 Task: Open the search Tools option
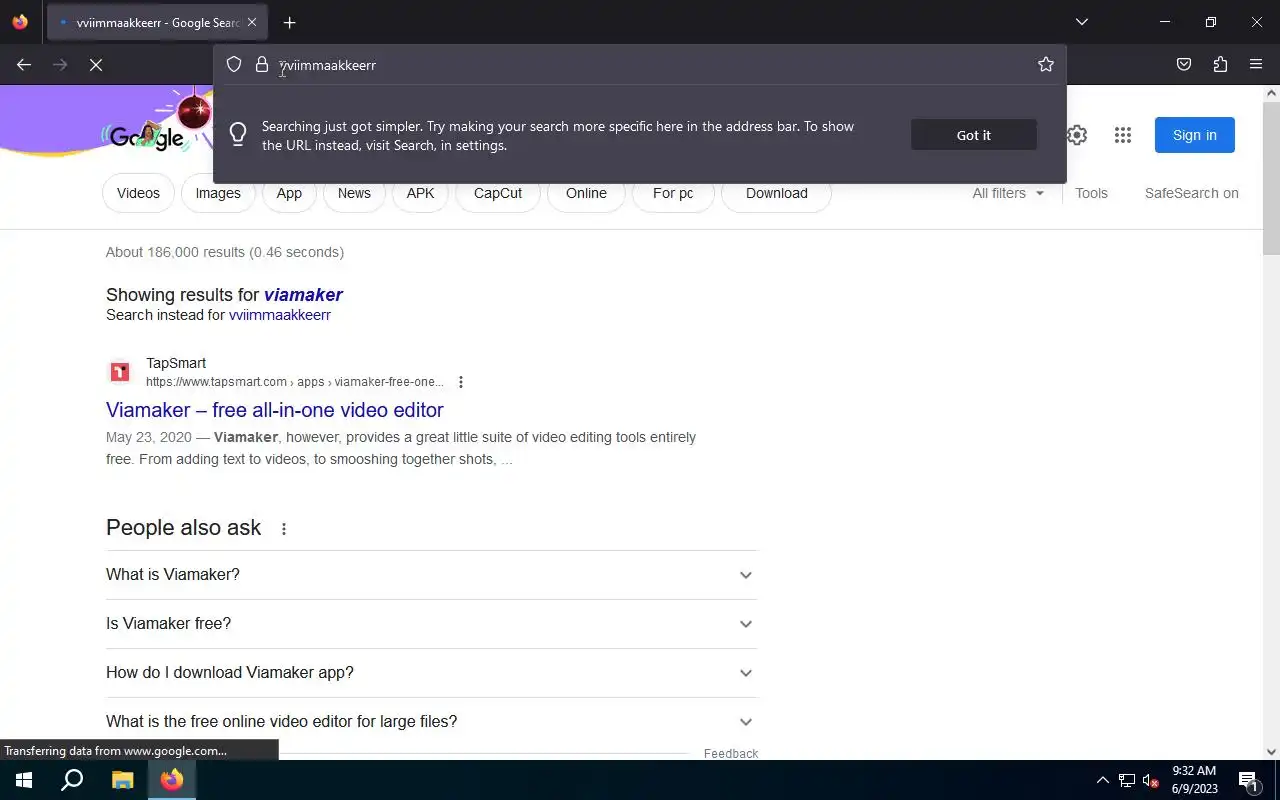[1091, 193]
